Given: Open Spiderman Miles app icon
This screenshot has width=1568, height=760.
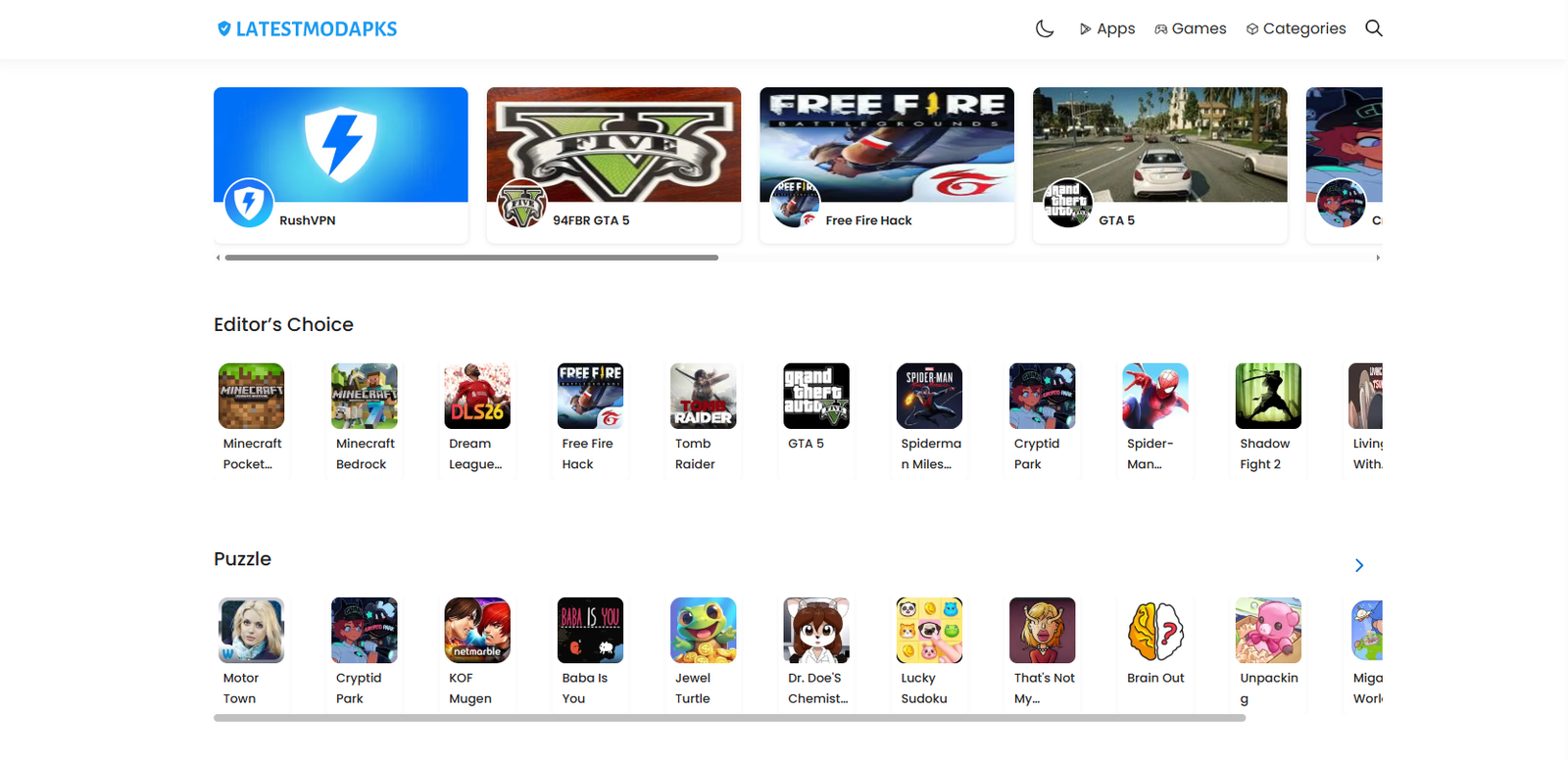Looking at the screenshot, I should click(929, 396).
